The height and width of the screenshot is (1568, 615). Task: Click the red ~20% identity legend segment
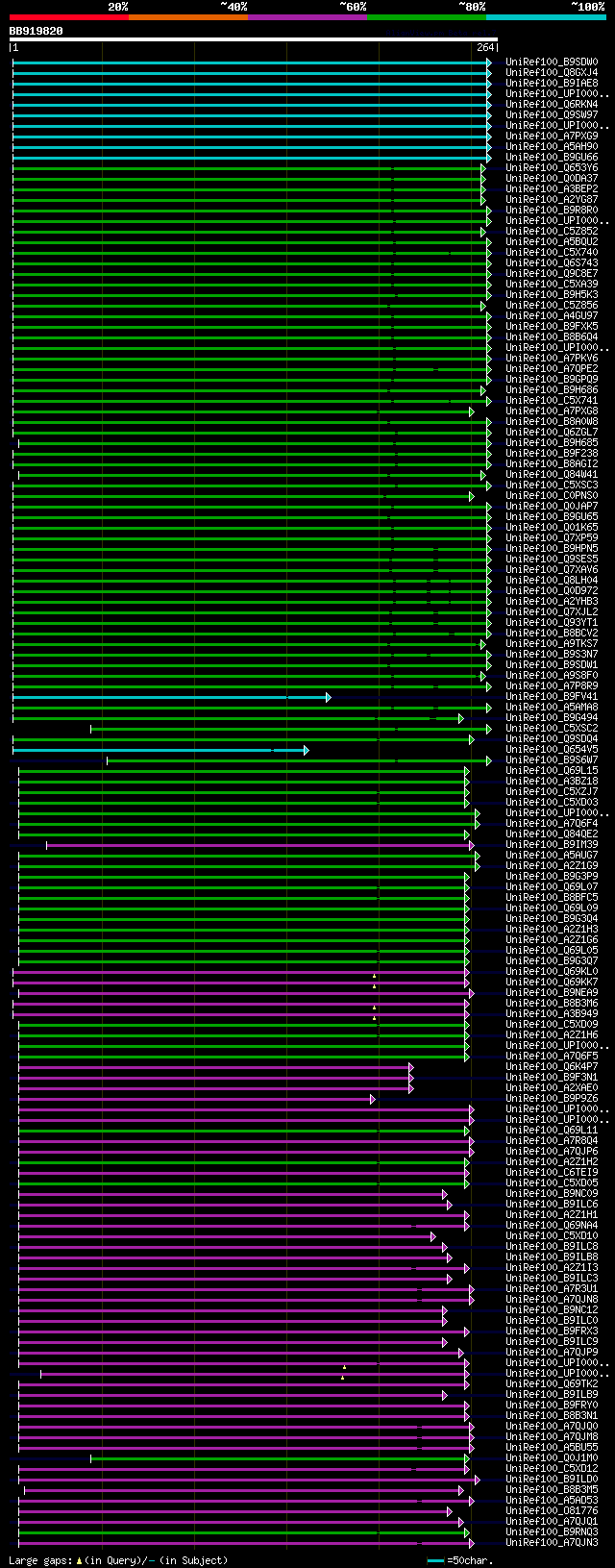68,17
